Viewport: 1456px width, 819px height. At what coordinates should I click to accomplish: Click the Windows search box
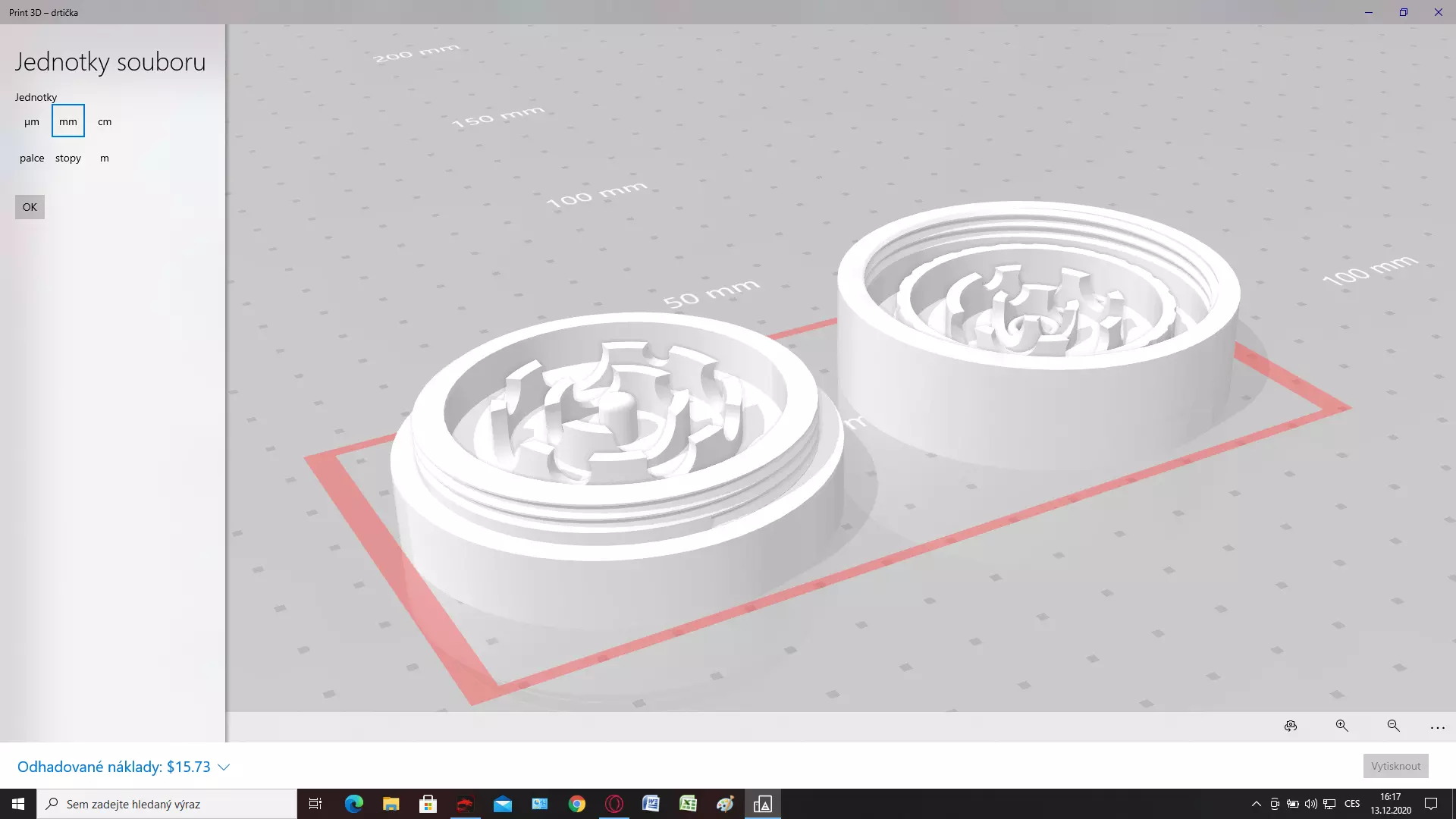point(167,804)
